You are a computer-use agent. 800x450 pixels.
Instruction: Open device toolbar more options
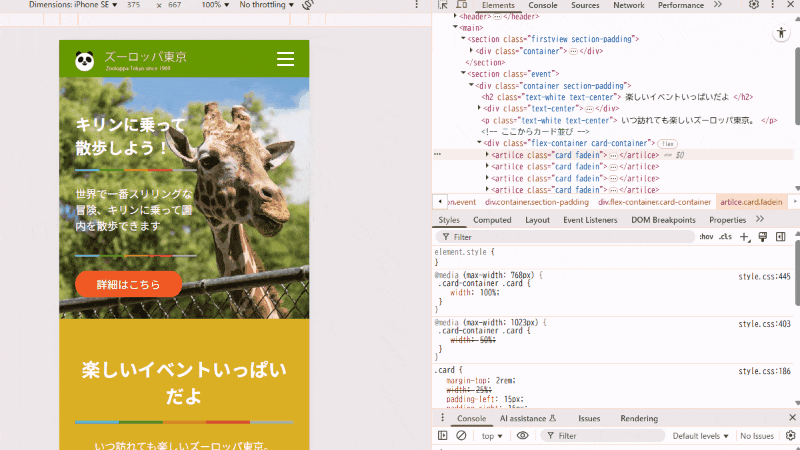pos(416,5)
